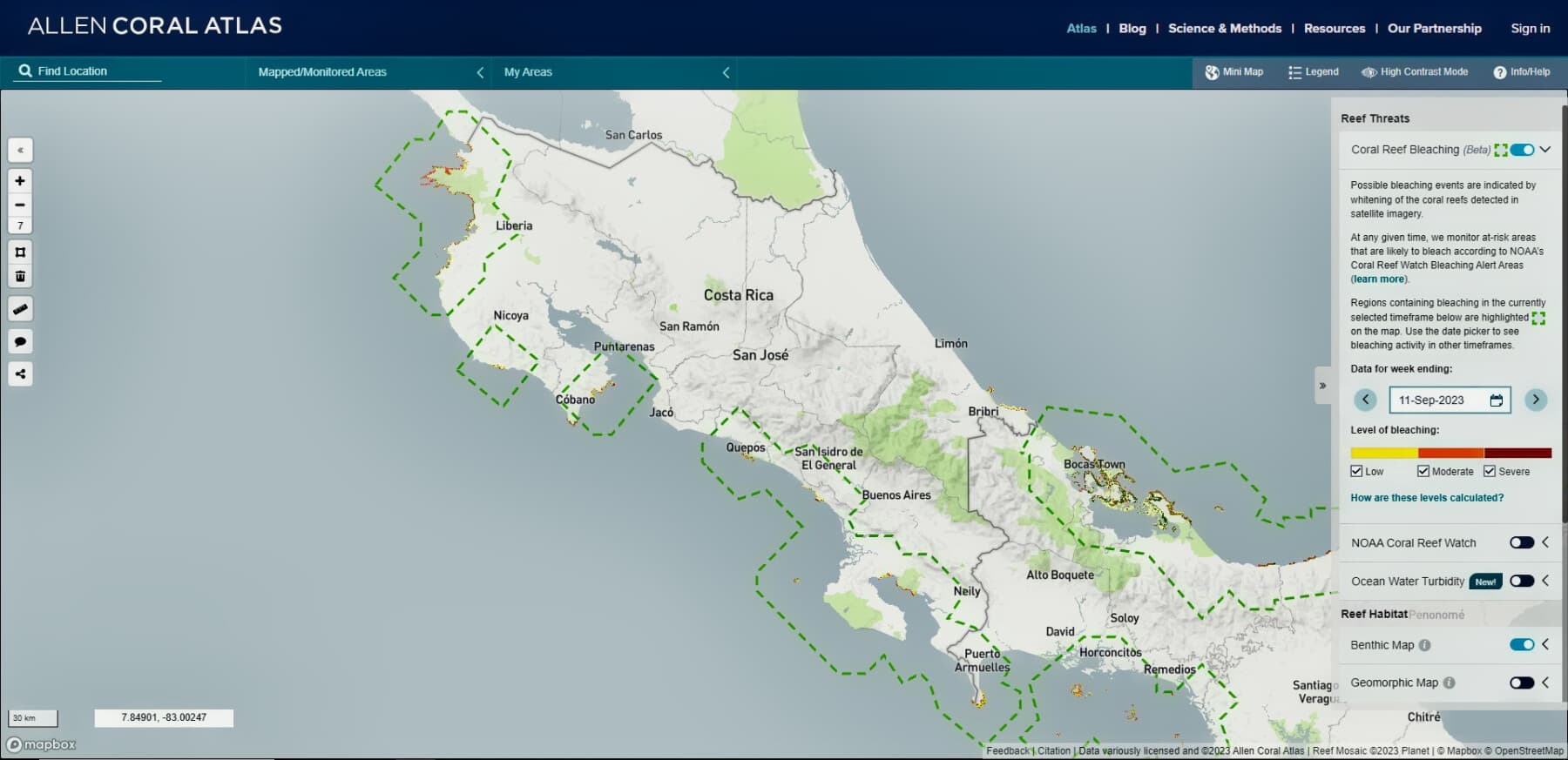The image size is (1568, 760).
Task: Zoom out on the map
Action: (20, 205)
